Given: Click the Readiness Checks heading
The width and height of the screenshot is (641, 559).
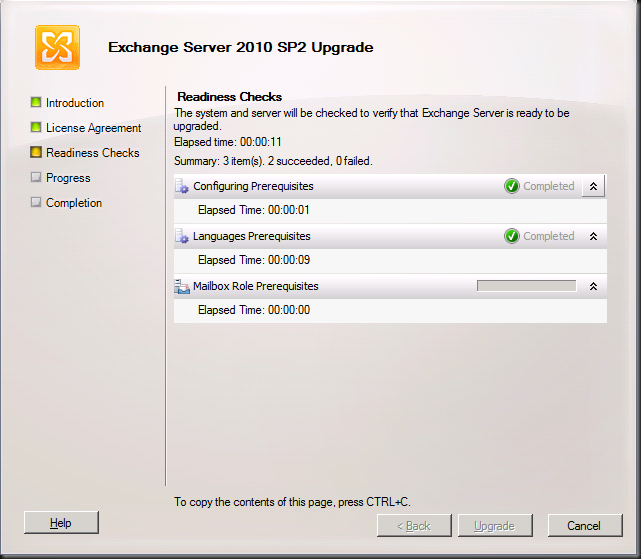Looking at the screenshot, I should [x=229, y=97].
